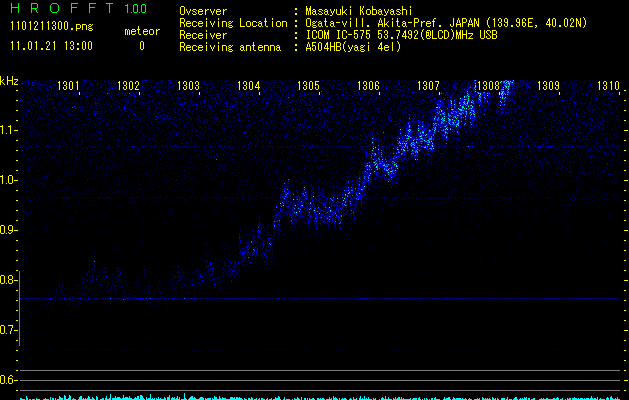Click the 1301 time marker
This screenshot has width=629, height=400.
(x=68, y=85)
